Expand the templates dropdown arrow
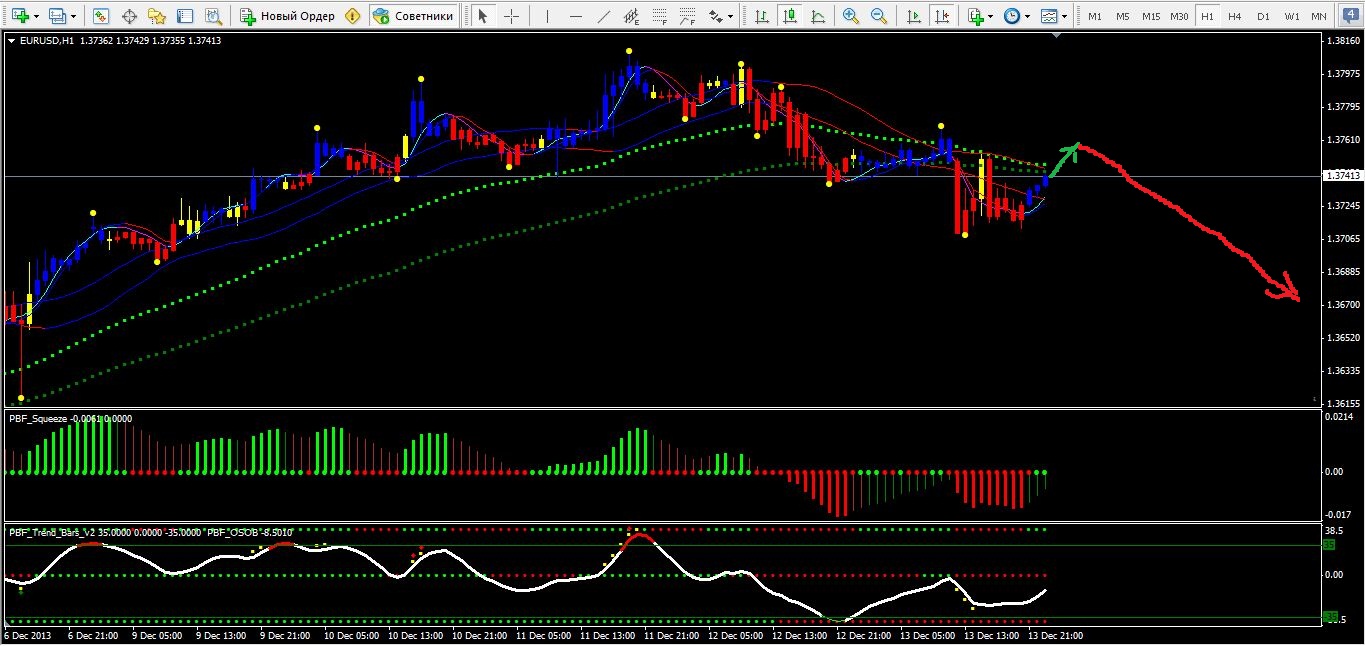This screenshot has height=646, width=1365. click(1065, 17)
